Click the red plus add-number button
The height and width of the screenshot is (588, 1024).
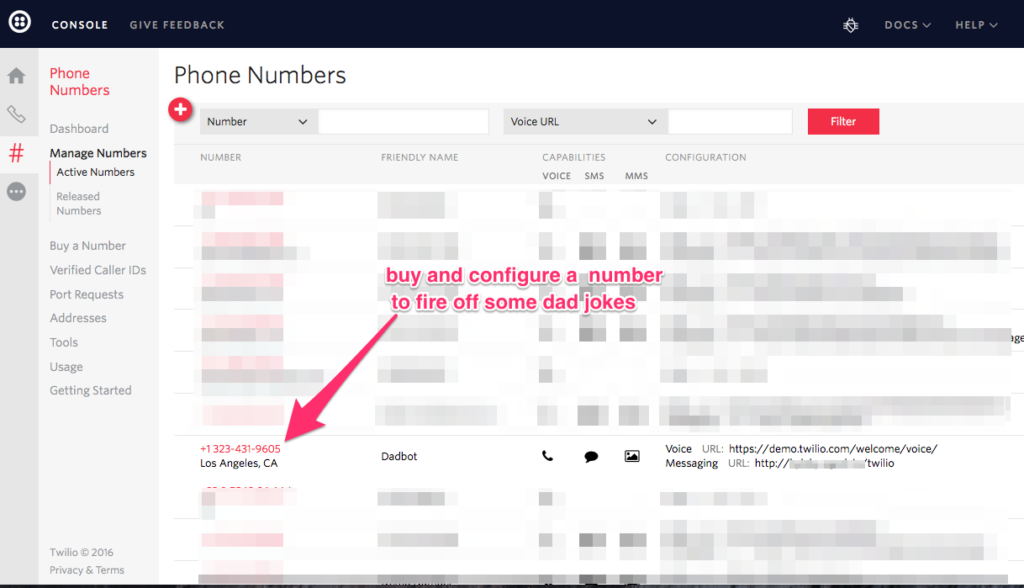click(181, 110)
